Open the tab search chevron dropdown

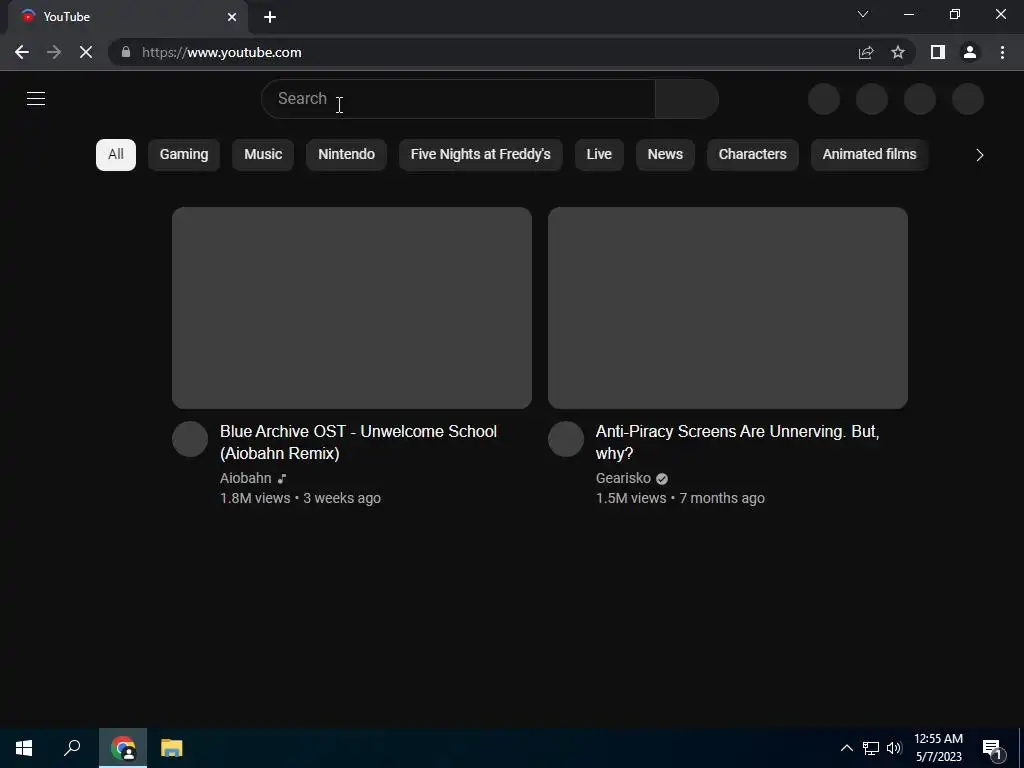tap(863, 14)
